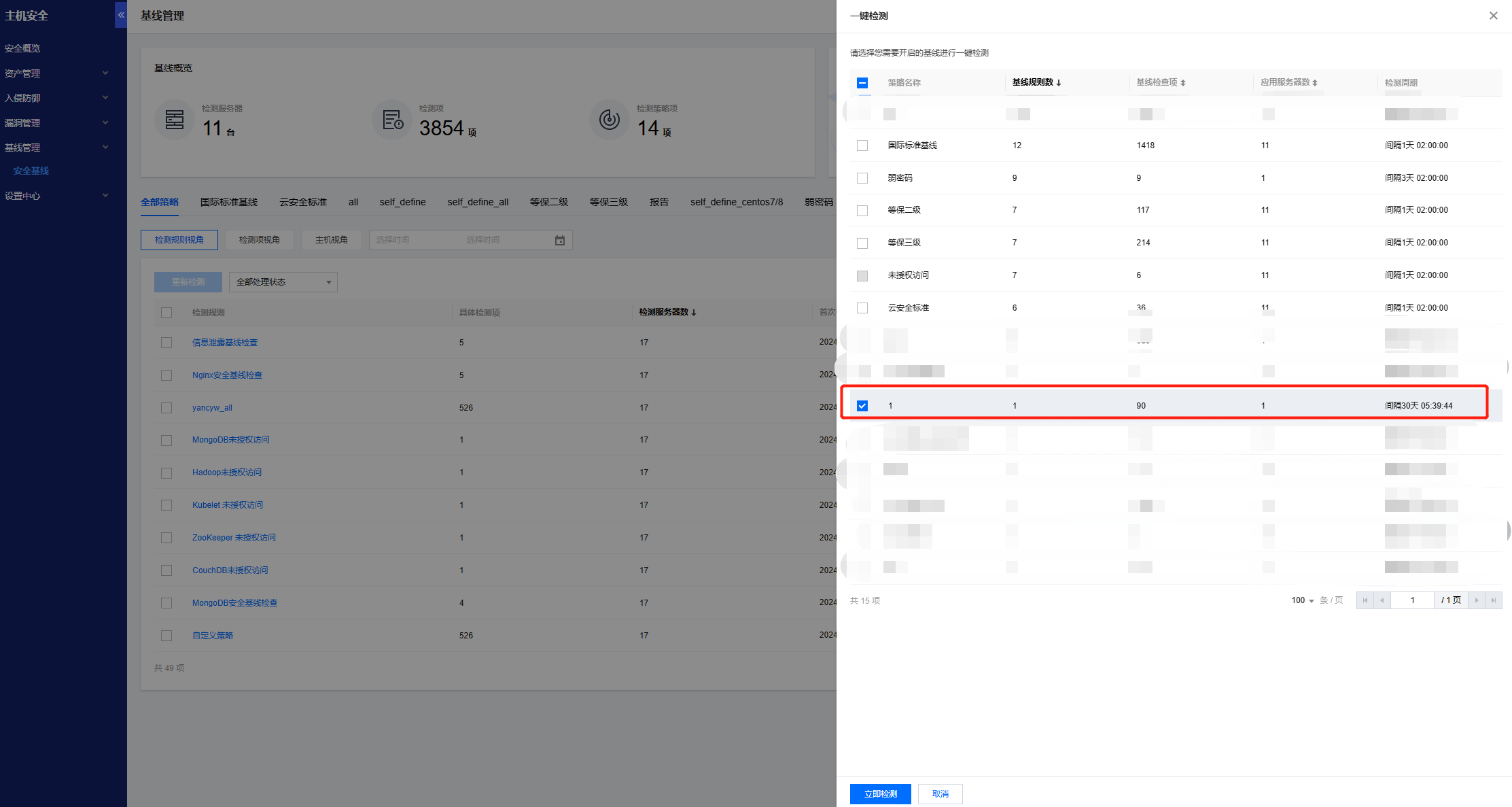Sort the table by the 基线检查项 column icon

click(1183, 83)
